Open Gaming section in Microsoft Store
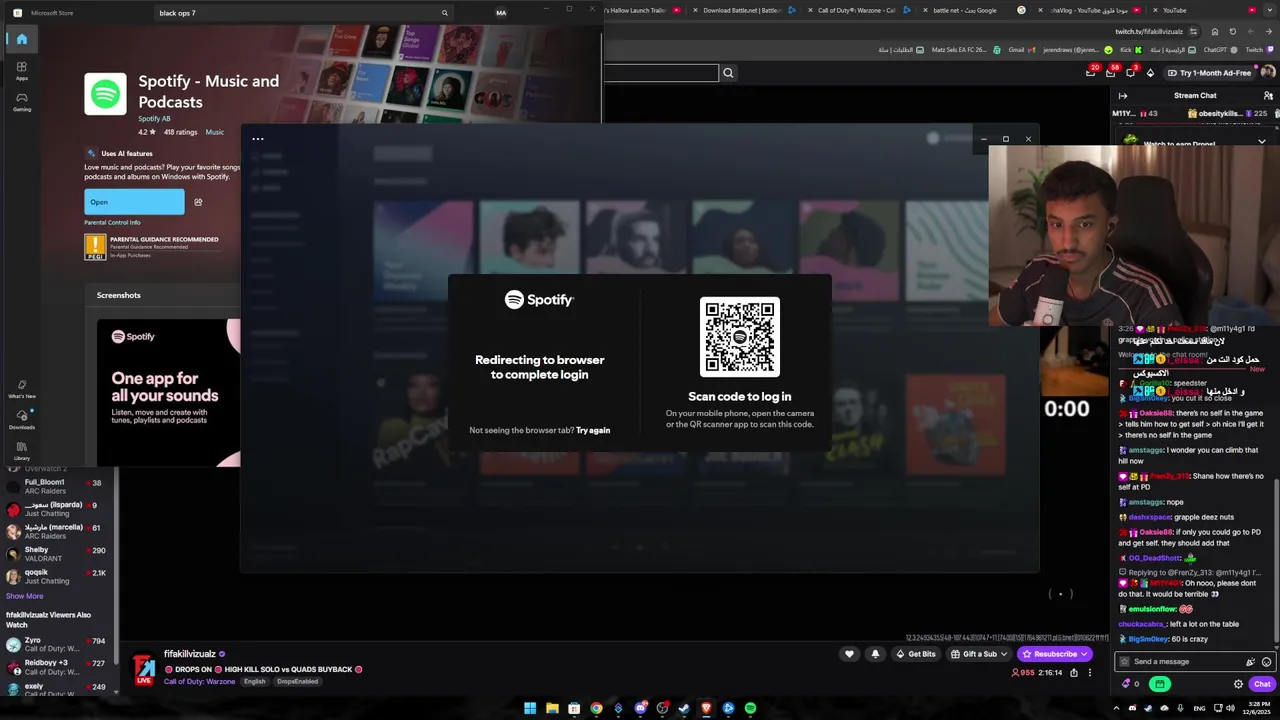This screenshot has width=1280, height=720. [21, 101]
